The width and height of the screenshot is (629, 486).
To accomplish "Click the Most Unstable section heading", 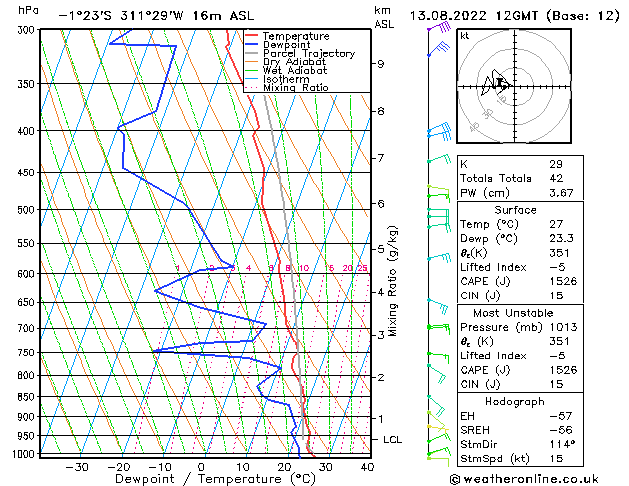I will tap(513, 313).
